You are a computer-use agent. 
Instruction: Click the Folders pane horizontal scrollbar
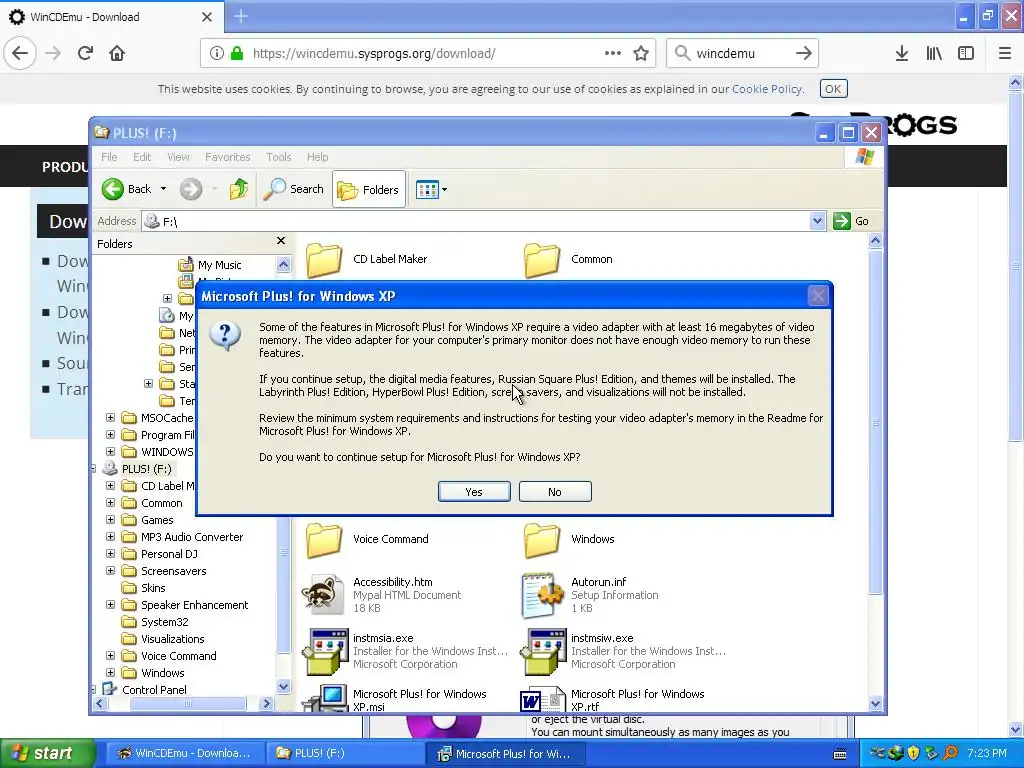click(187, 703)
